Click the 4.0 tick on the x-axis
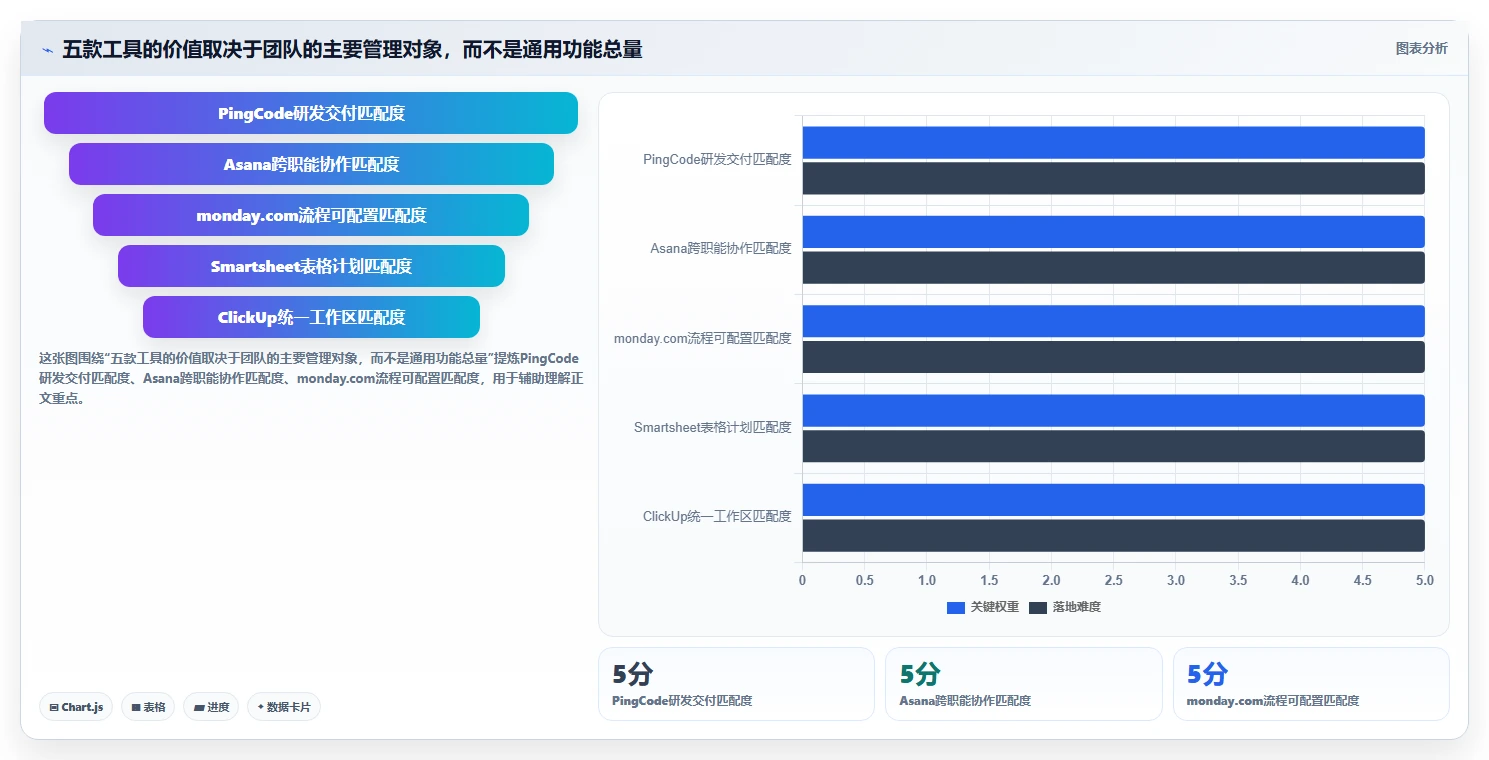Image resolution: width=1489 pixels, height=760 pixels. pyautogui.click(x=1300, y=580)
